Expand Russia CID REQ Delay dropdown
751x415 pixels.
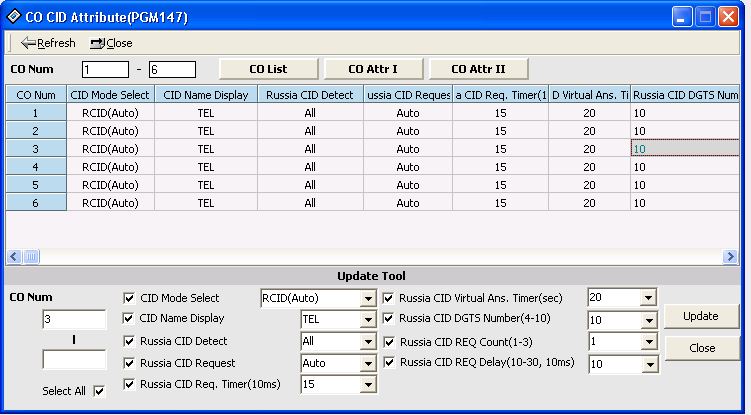point(647,364)
